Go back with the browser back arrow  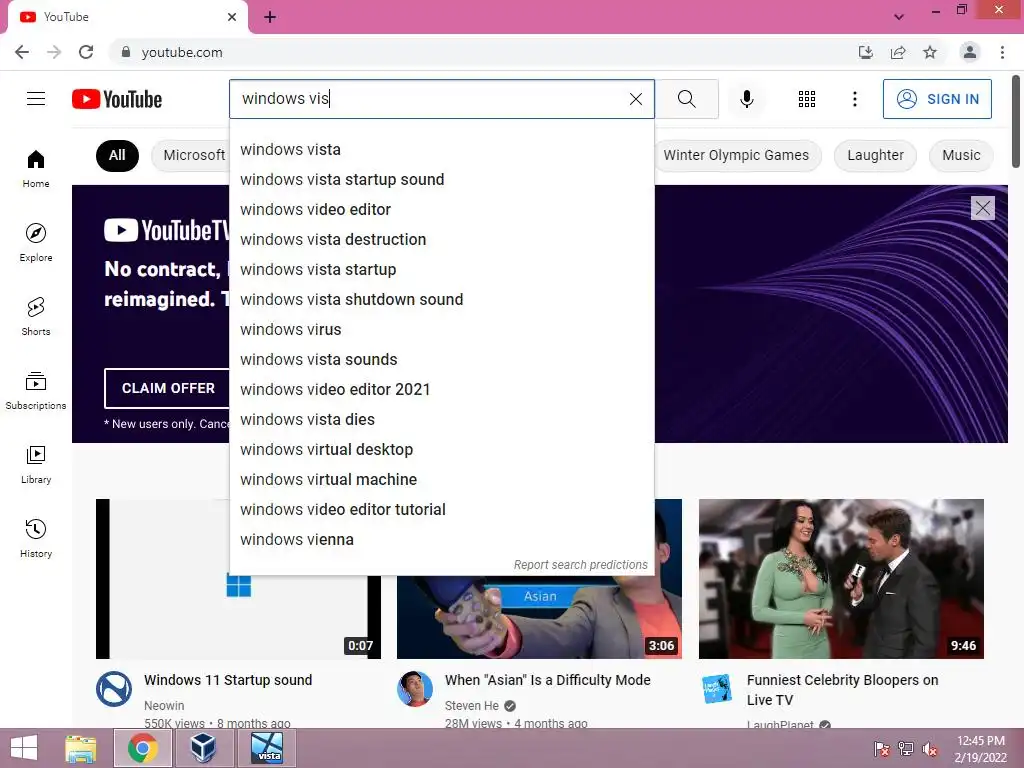coord(22,52)
